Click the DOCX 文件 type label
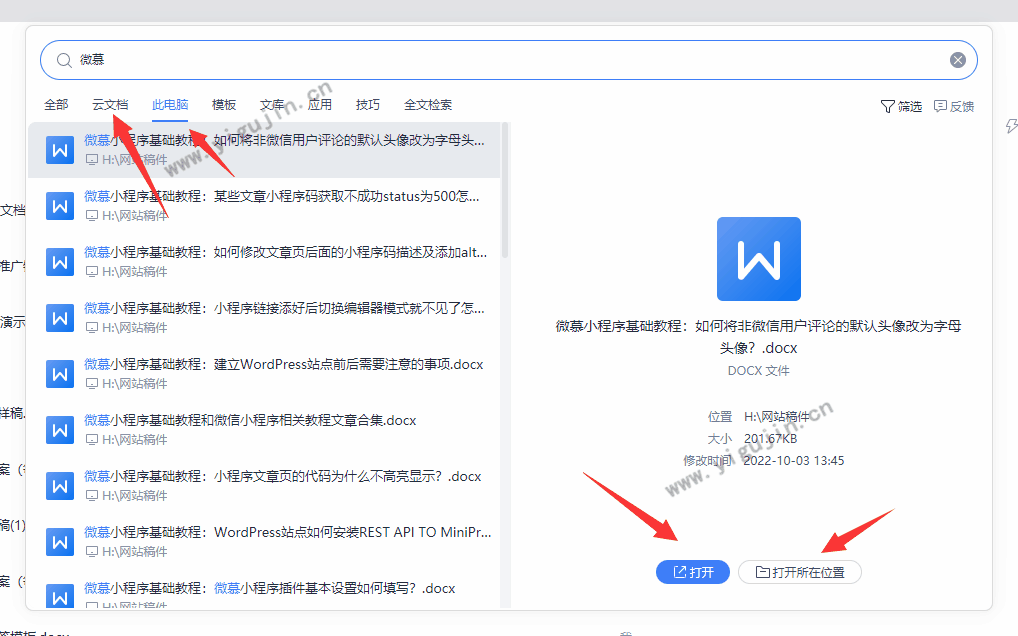 tap(758, 371)
